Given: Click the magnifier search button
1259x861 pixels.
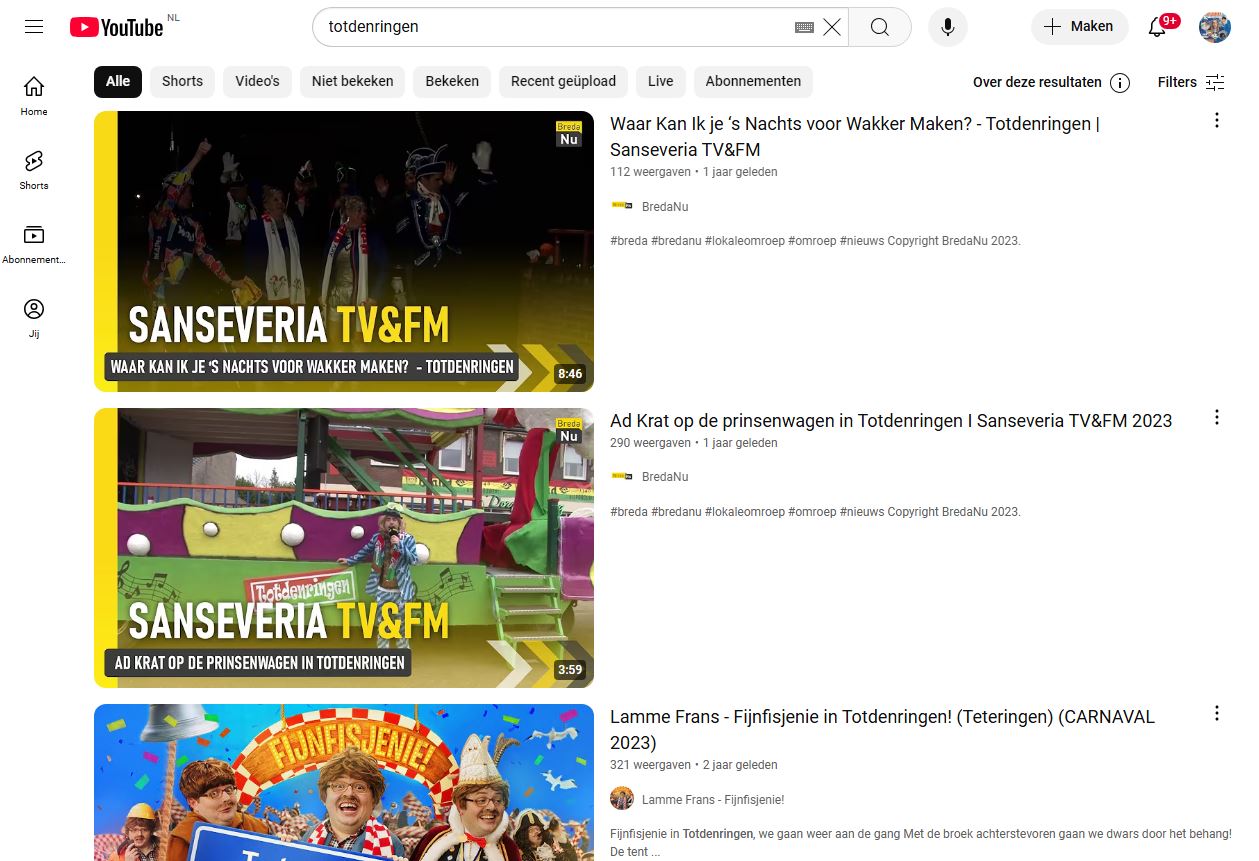Looking at the screenshot, I should point(880,27).
